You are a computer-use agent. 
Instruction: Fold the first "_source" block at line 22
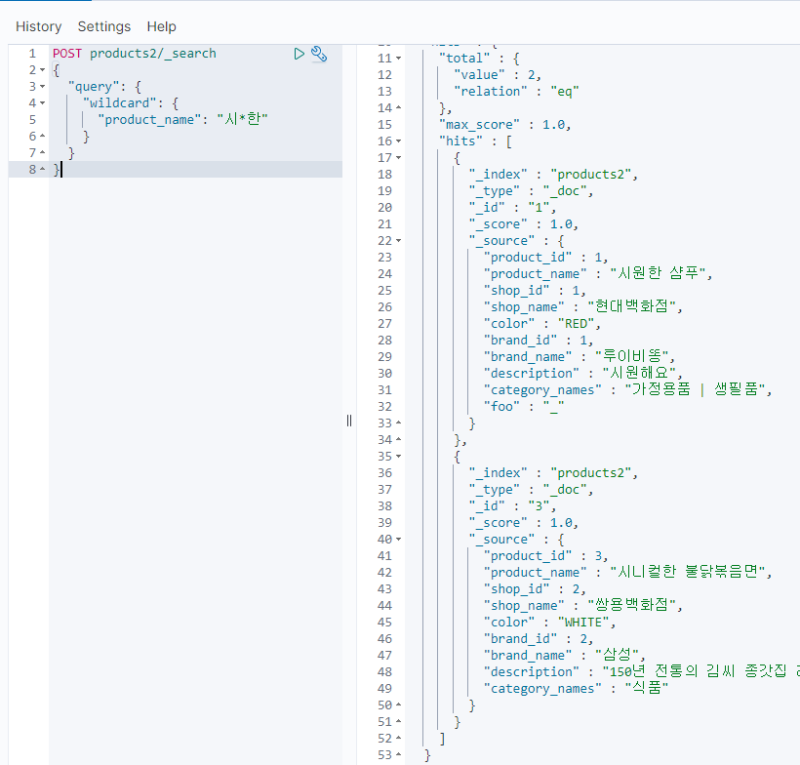(399, 241)
